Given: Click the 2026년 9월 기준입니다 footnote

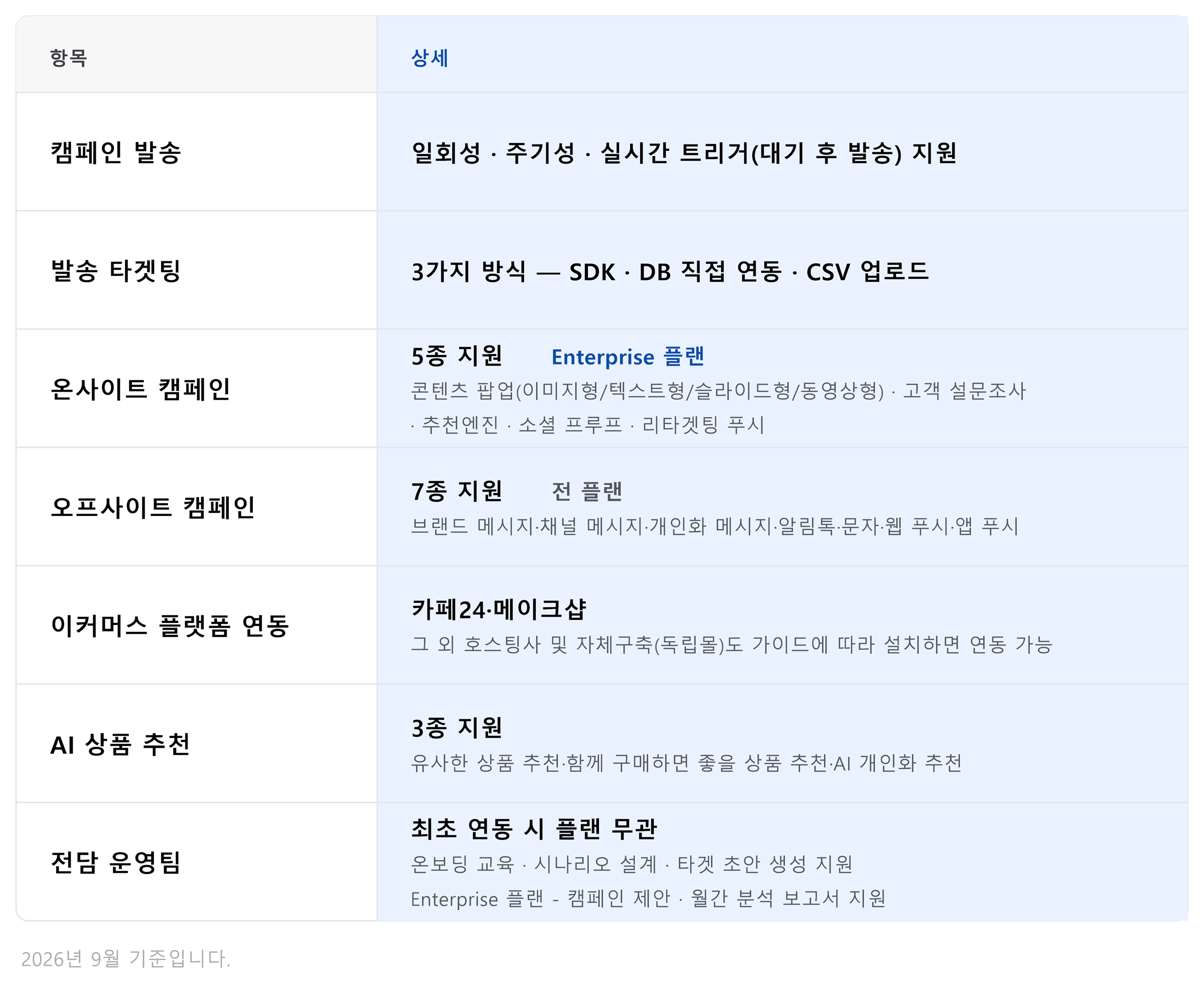Looking at the screenshot, I should (x=126, y=959).
